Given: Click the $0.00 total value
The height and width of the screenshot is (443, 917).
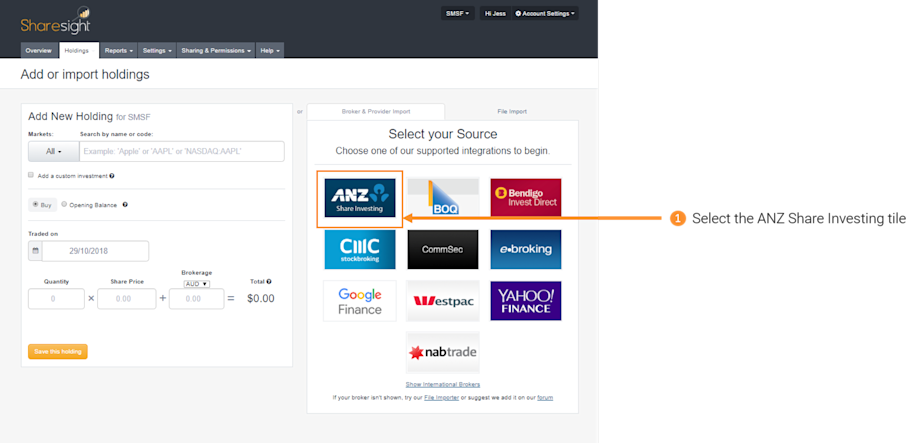Looking at the screenshot, I should [261, 298].
